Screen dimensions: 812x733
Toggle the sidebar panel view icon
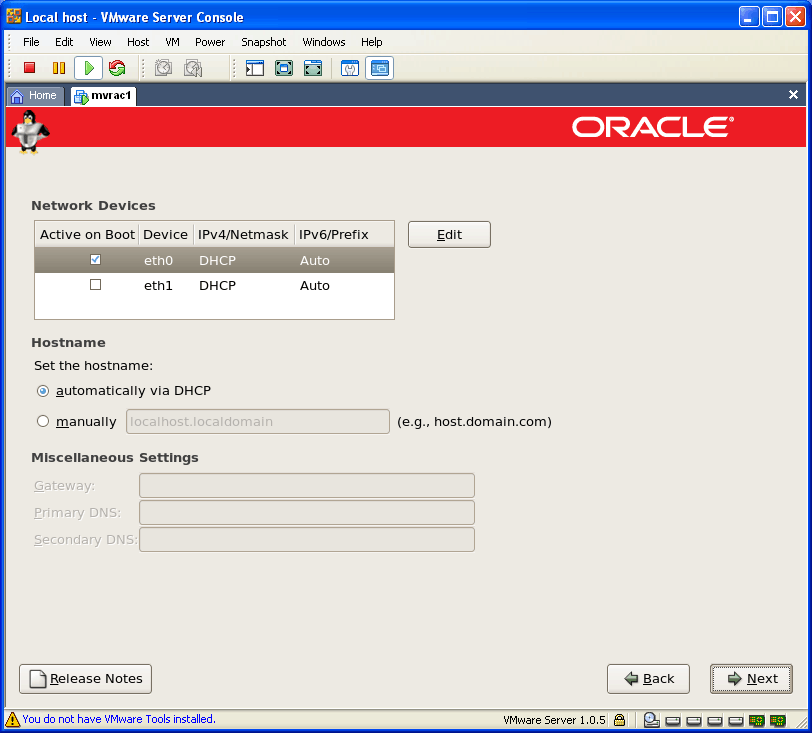255,68
